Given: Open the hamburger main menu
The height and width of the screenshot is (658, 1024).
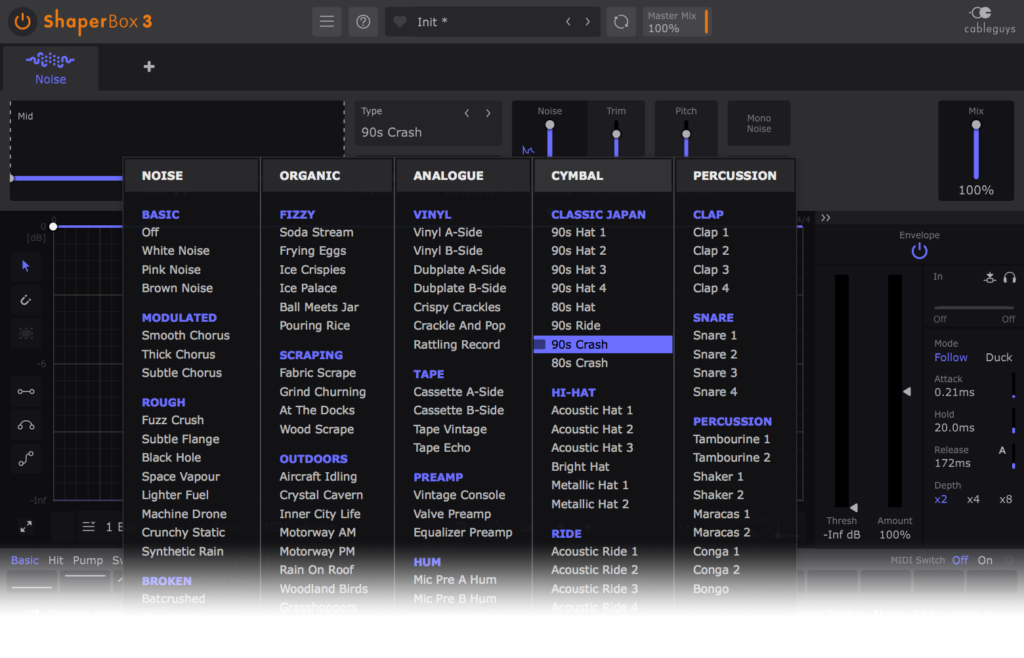Looking at the screenshot, I should [x=326, y=21].
